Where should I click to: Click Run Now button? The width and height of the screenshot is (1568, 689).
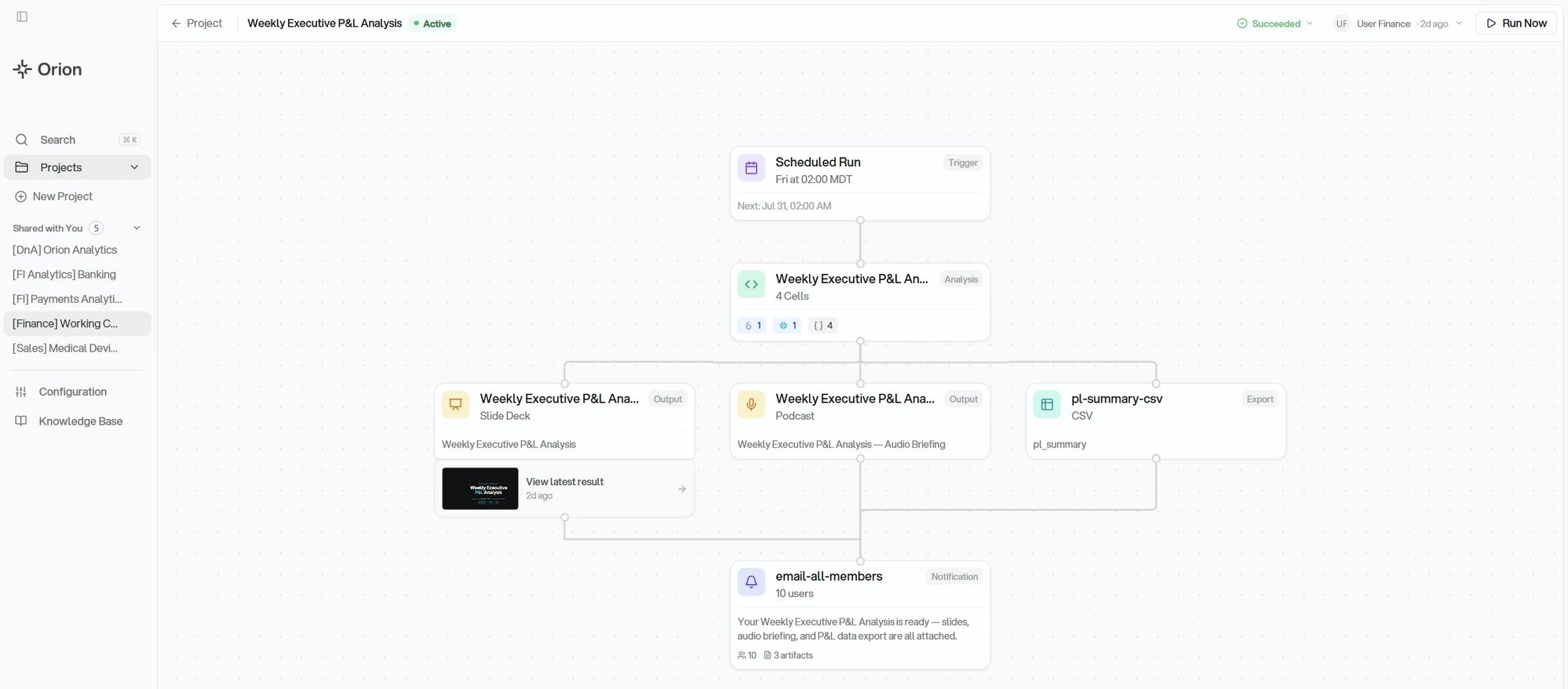[1516, 24]
